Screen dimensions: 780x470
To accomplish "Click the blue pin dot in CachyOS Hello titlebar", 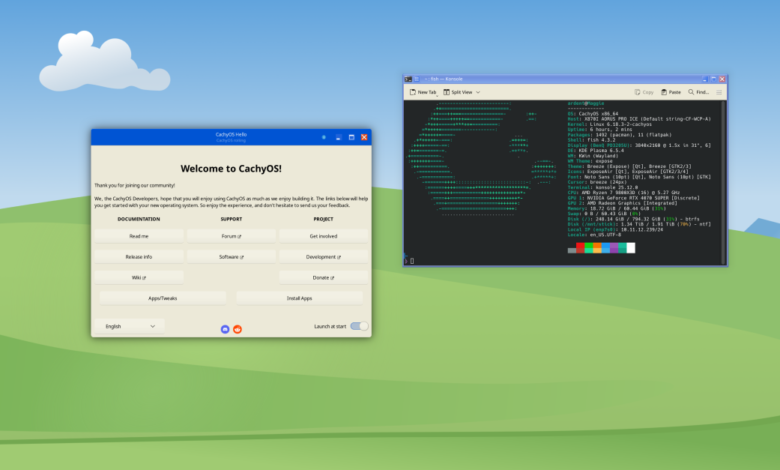I will click(324, 137).
